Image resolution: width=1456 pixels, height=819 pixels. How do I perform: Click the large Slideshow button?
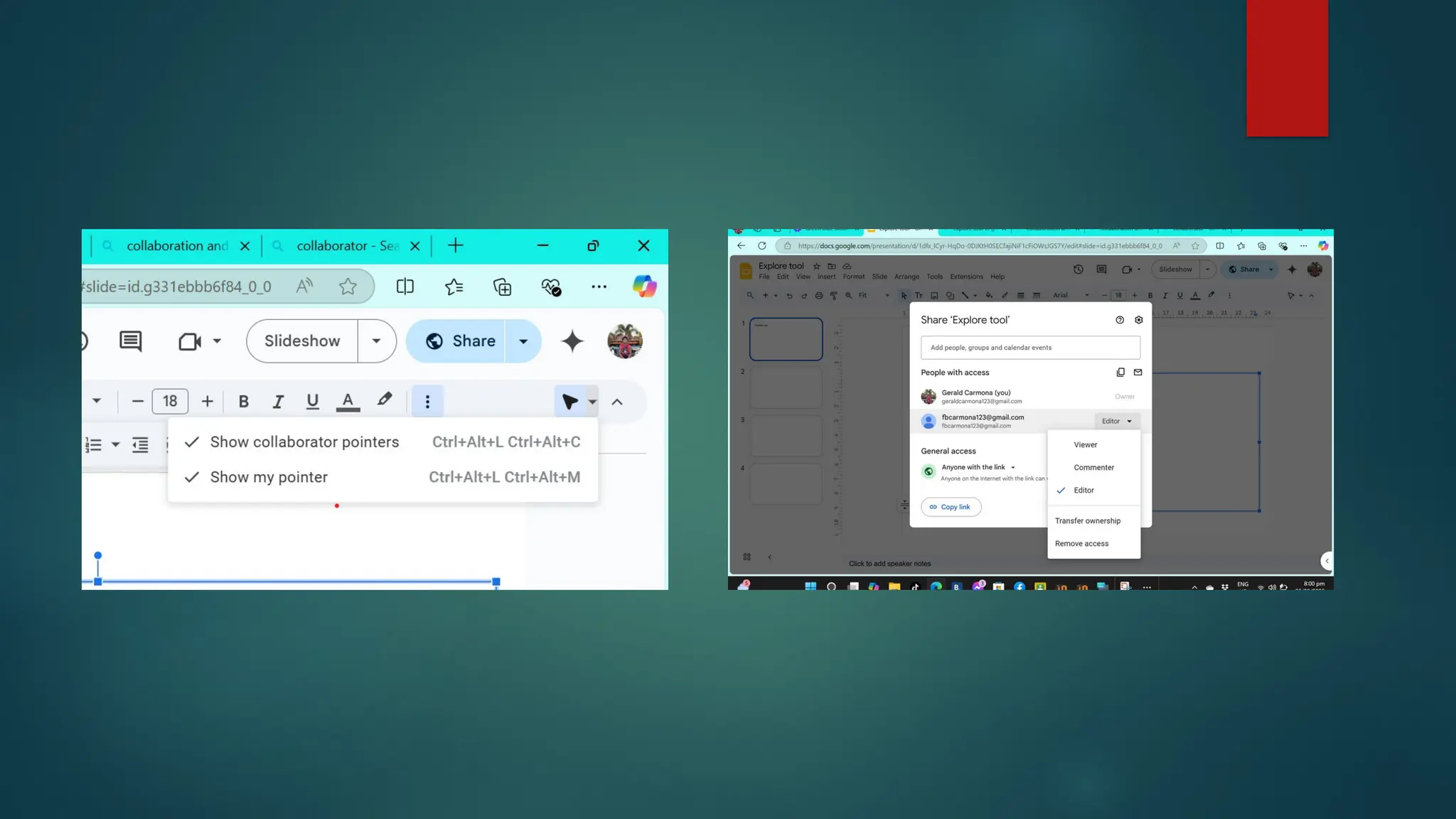[x=302, y=341]
